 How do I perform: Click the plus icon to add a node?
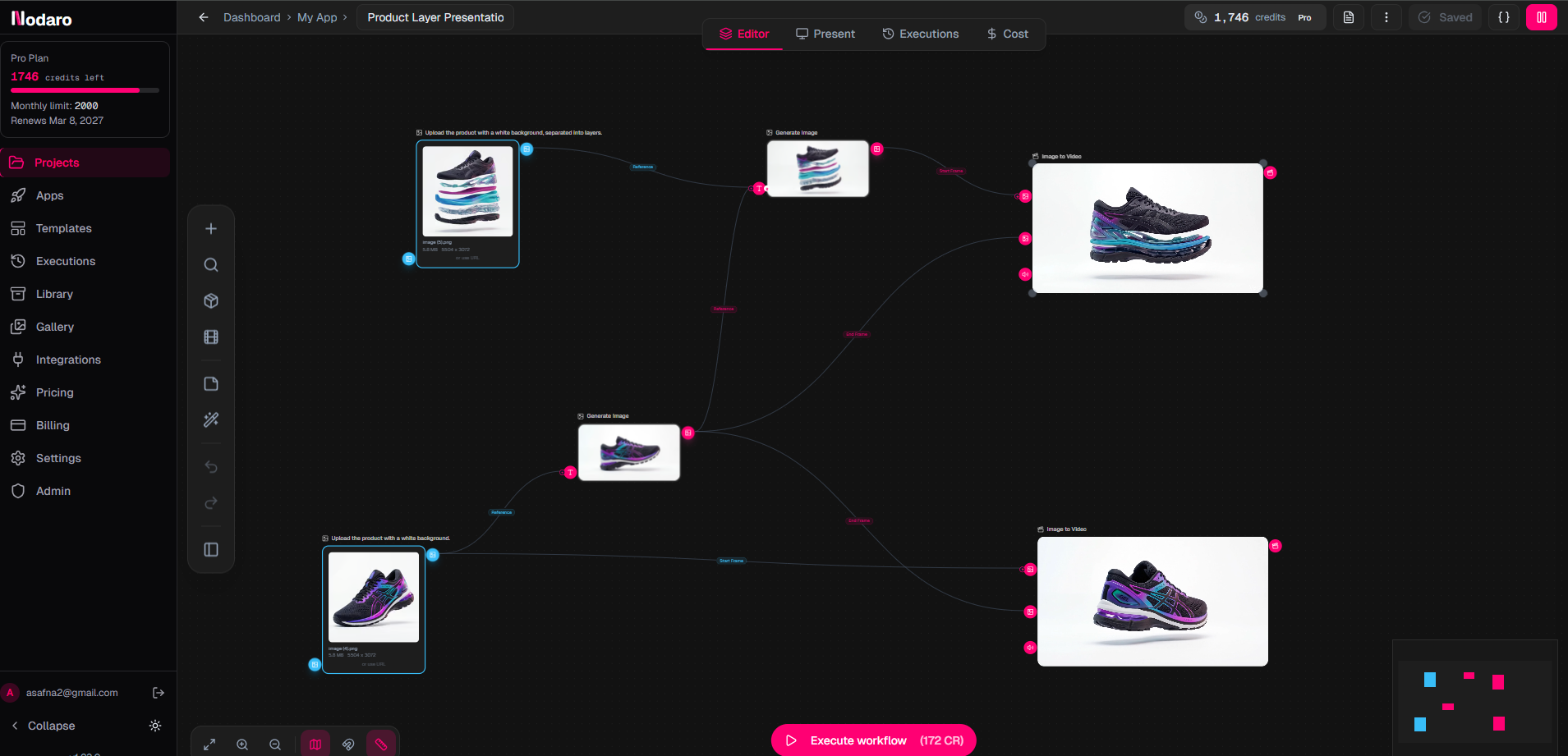tap(211, 229)
